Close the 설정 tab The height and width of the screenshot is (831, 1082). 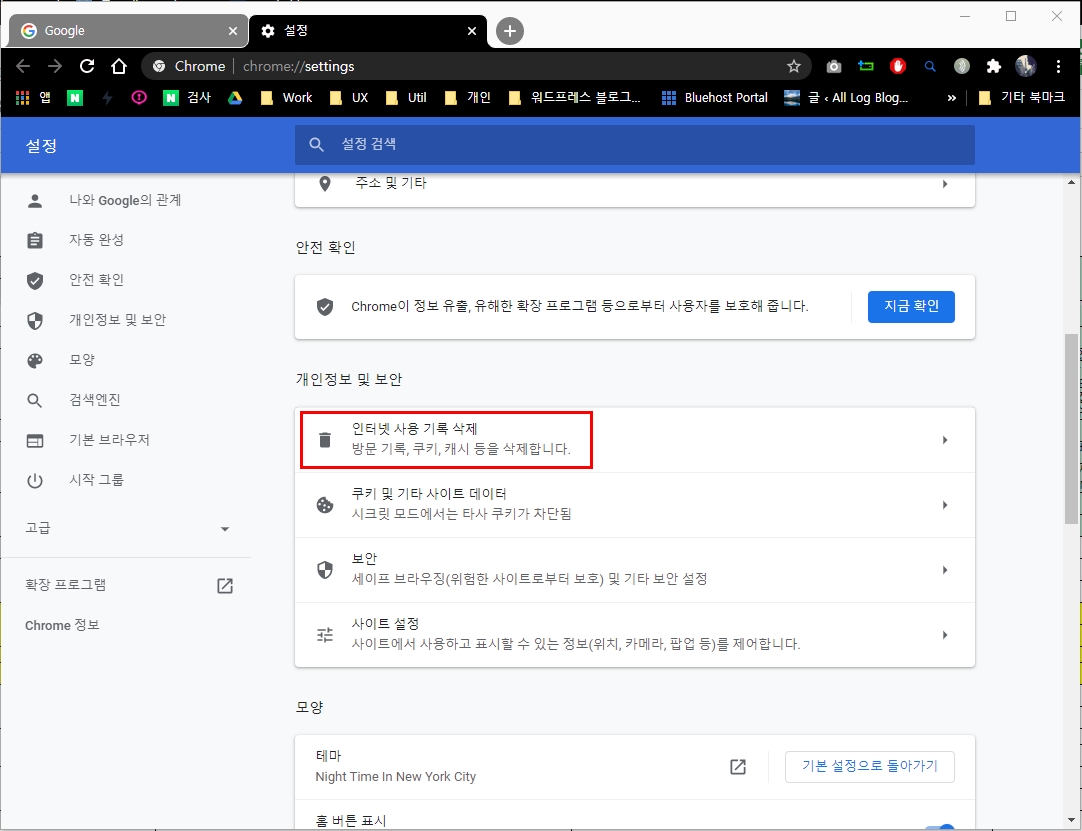pyautogui.click(x=472, y=31)
